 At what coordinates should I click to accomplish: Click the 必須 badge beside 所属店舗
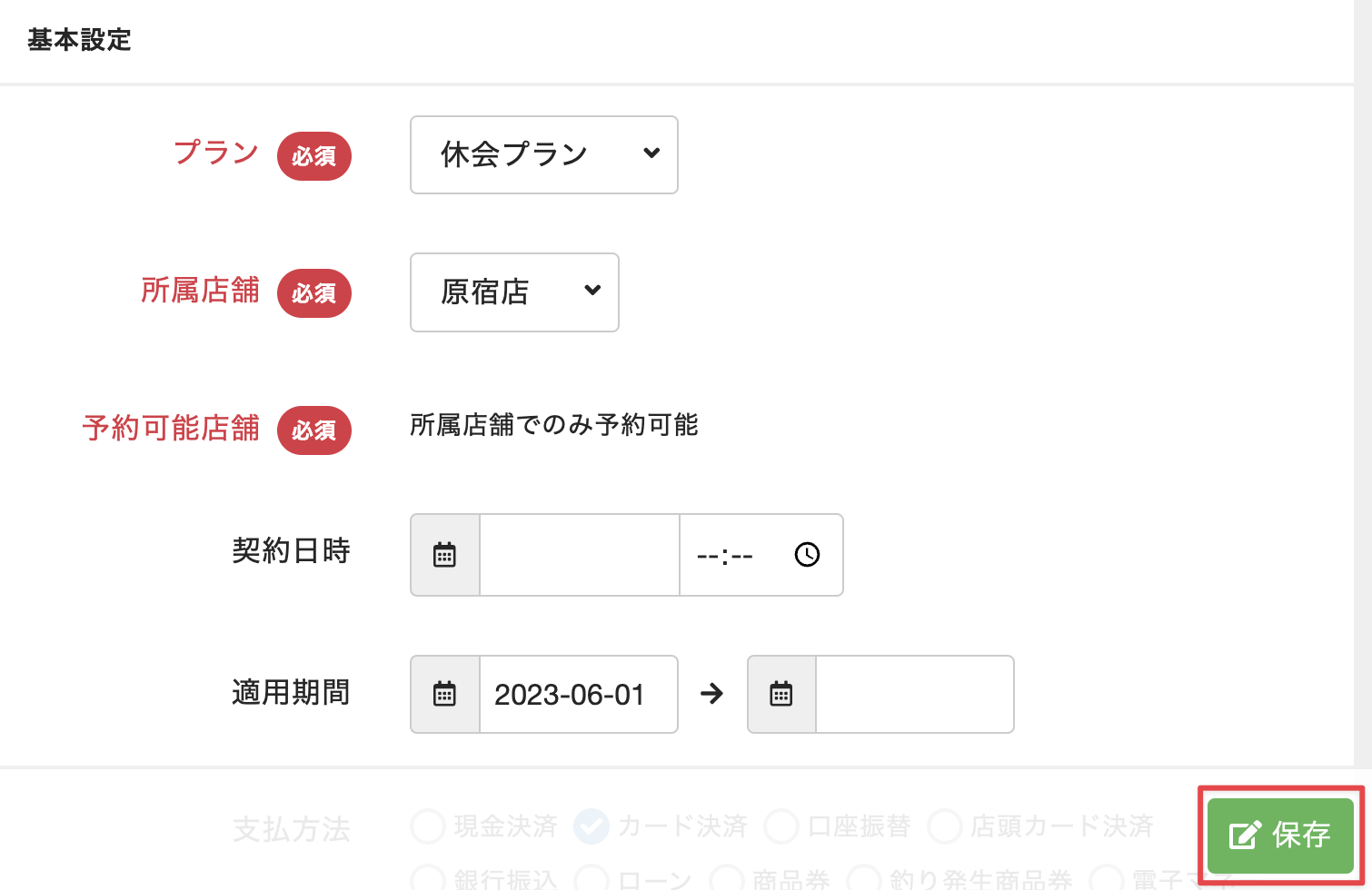[314, 293]
